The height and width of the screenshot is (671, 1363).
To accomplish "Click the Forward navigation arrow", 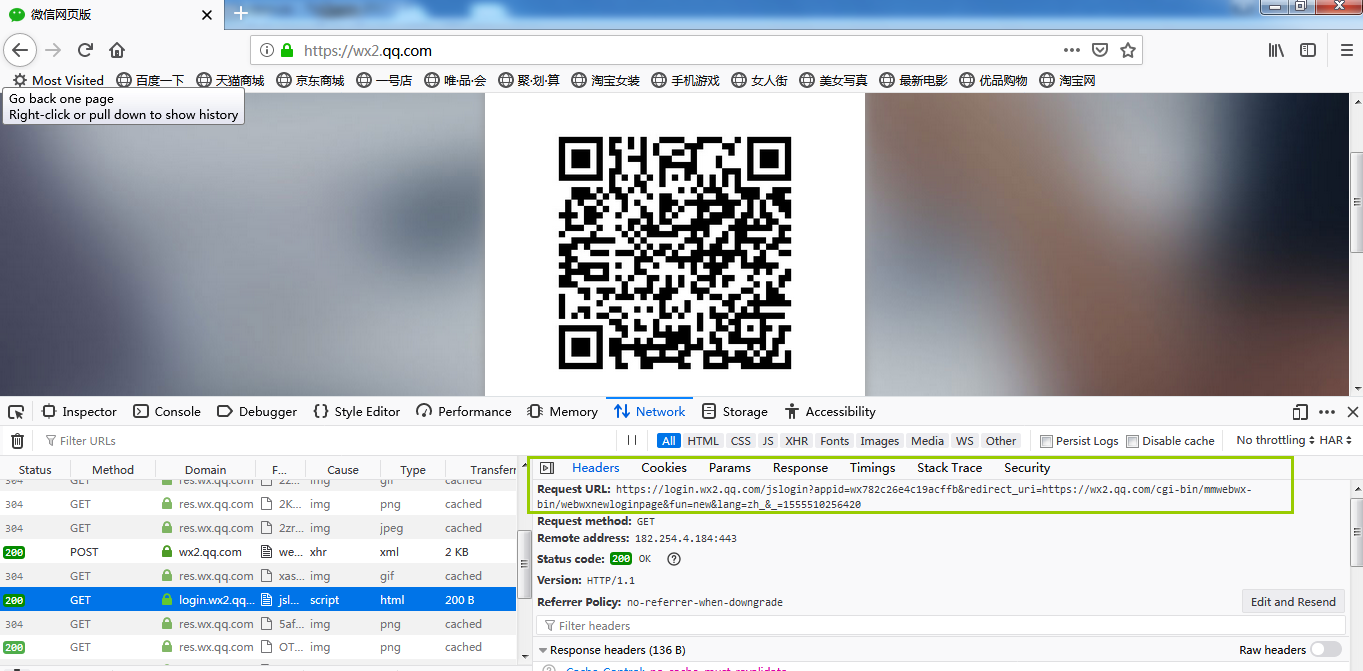I will tap(53, 50).
